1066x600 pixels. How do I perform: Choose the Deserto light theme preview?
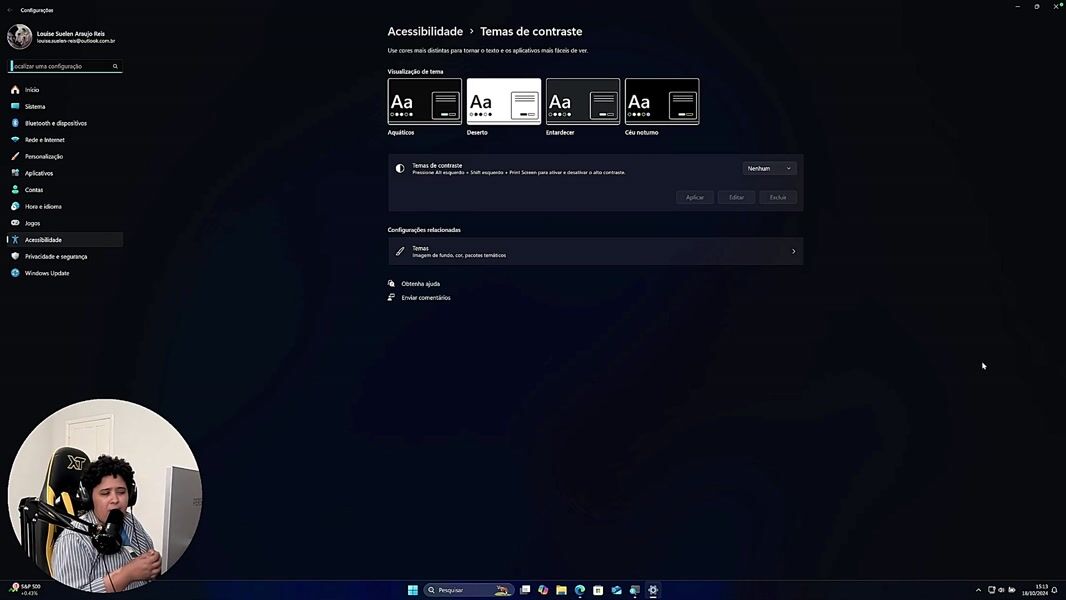(504, 101)
